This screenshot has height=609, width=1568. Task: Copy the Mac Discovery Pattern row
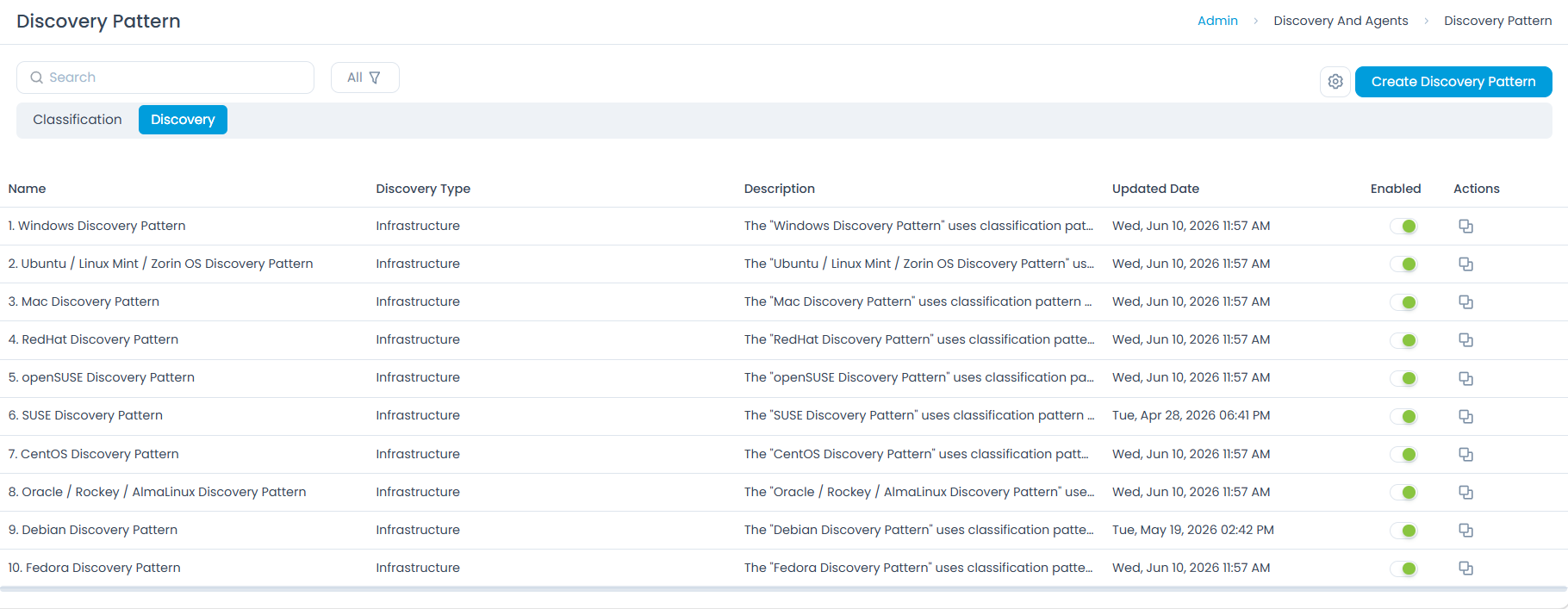pyautogui.click(x=1465, y=302)
